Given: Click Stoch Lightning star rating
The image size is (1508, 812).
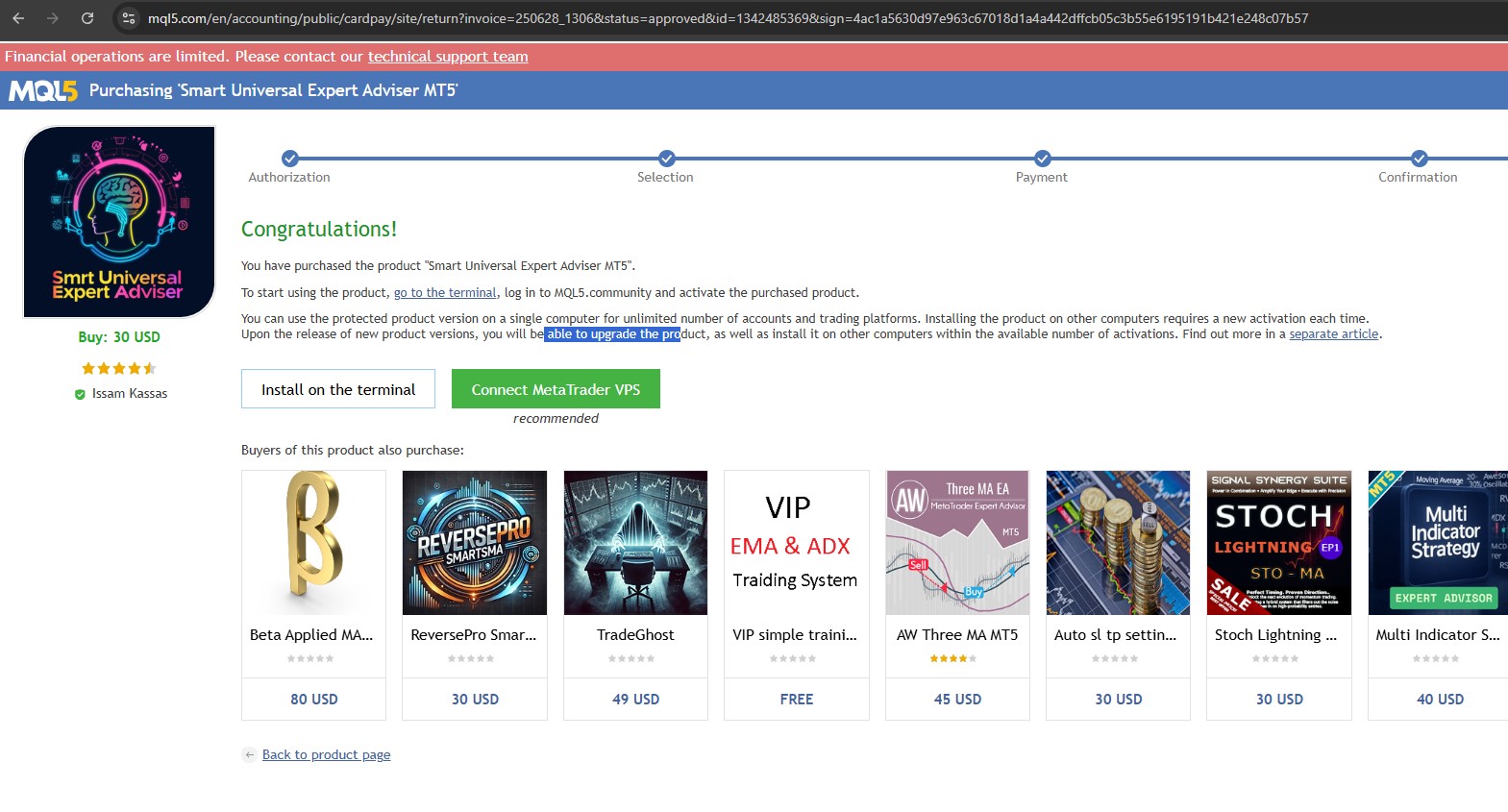Looking at the screenshot, I should (1275, 659).
